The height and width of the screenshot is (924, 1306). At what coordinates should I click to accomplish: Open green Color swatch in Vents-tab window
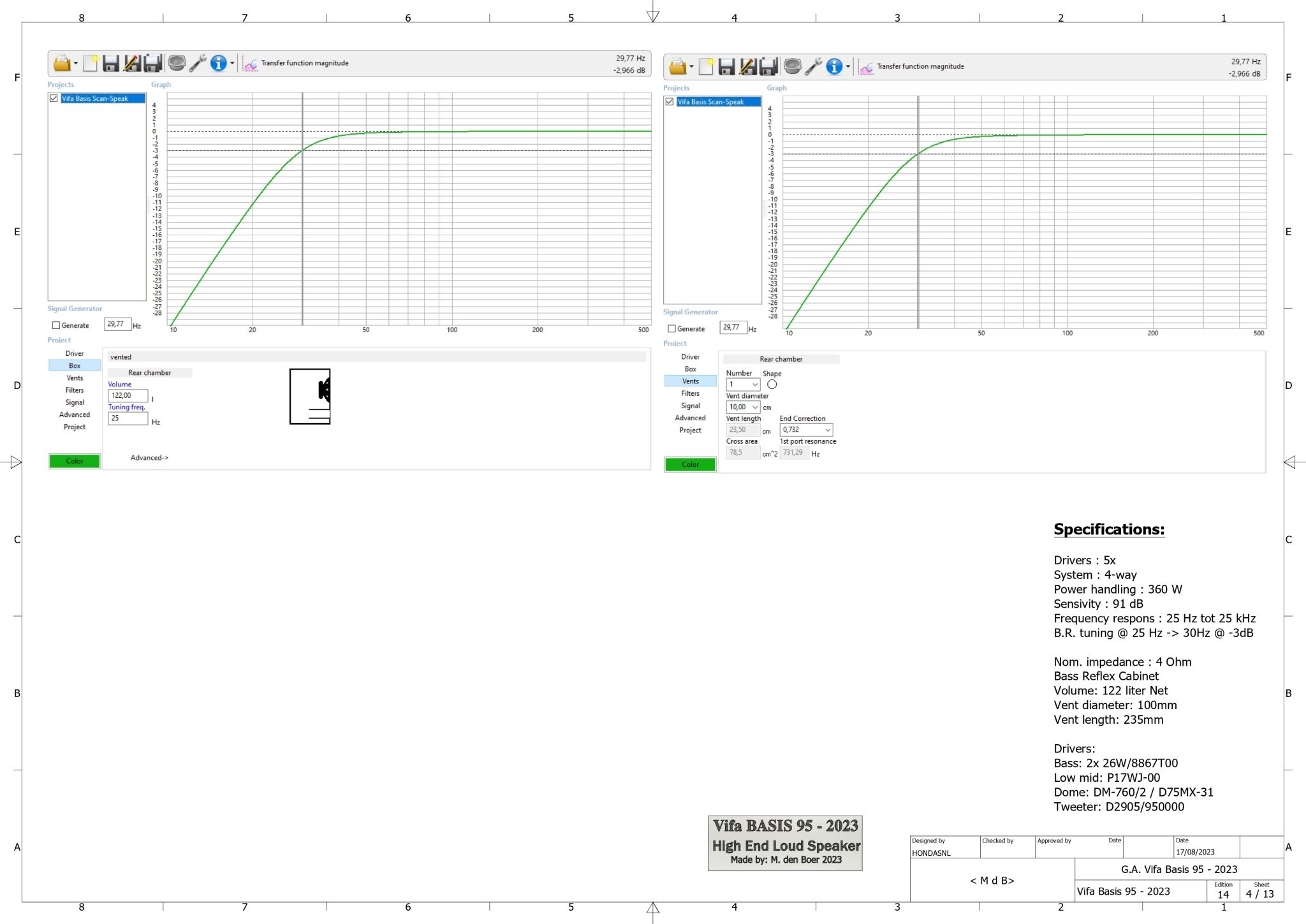[690, 464]
